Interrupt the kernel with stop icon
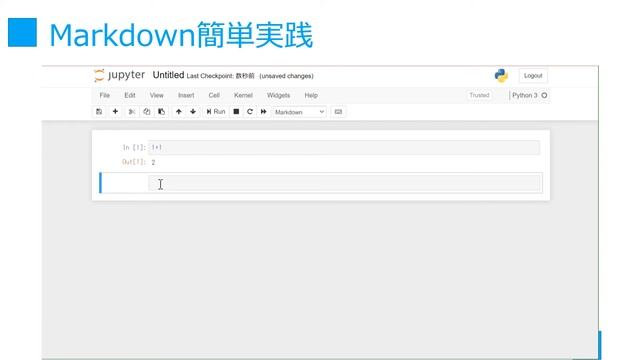Image resolution: width=640 pixels, height=360 pixels. [236, 111]
